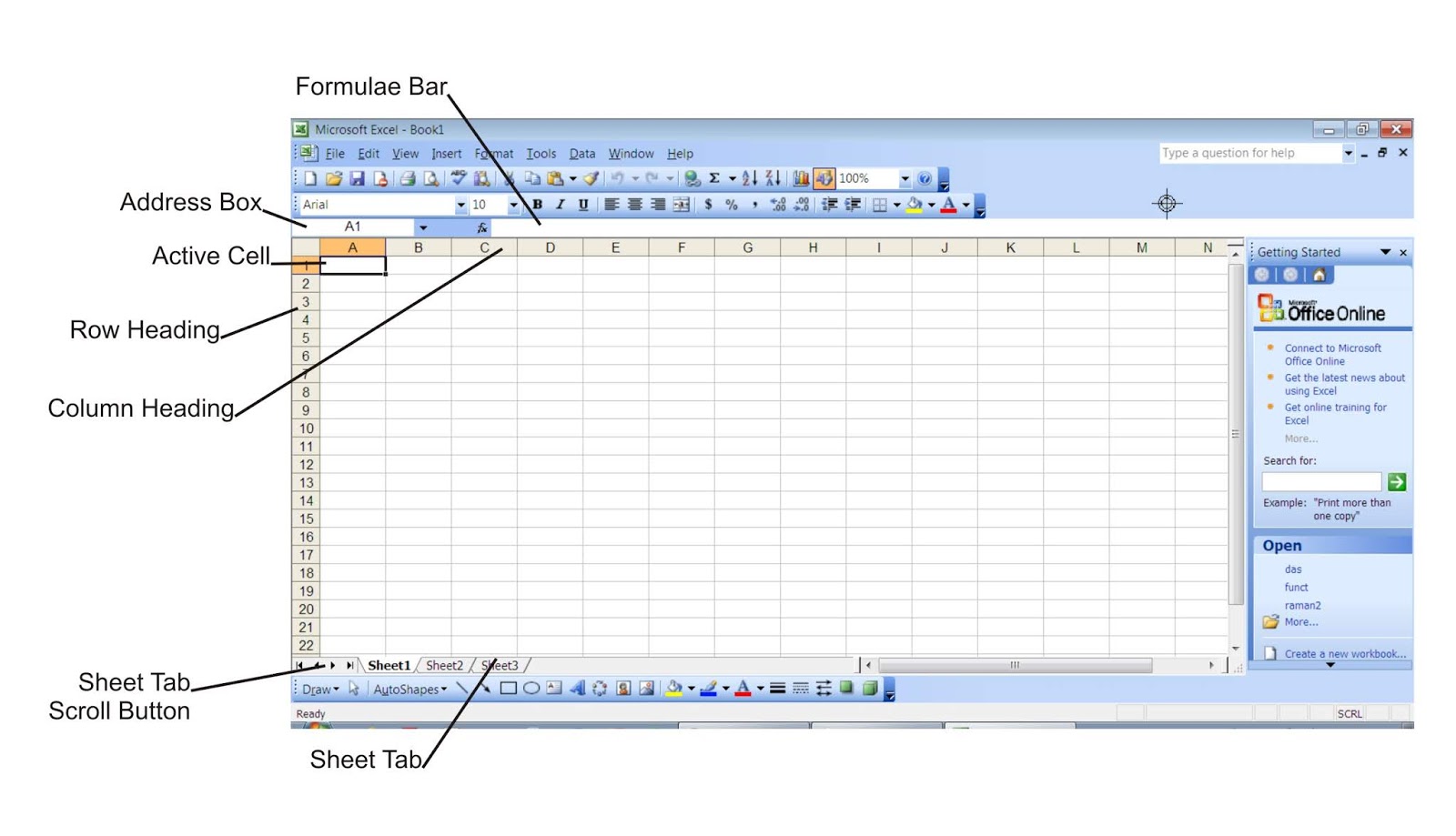Image resolution: width=1456 pixels, height=836 pixels.
Task: Run the spelling checker
Action: pos(458,179)
